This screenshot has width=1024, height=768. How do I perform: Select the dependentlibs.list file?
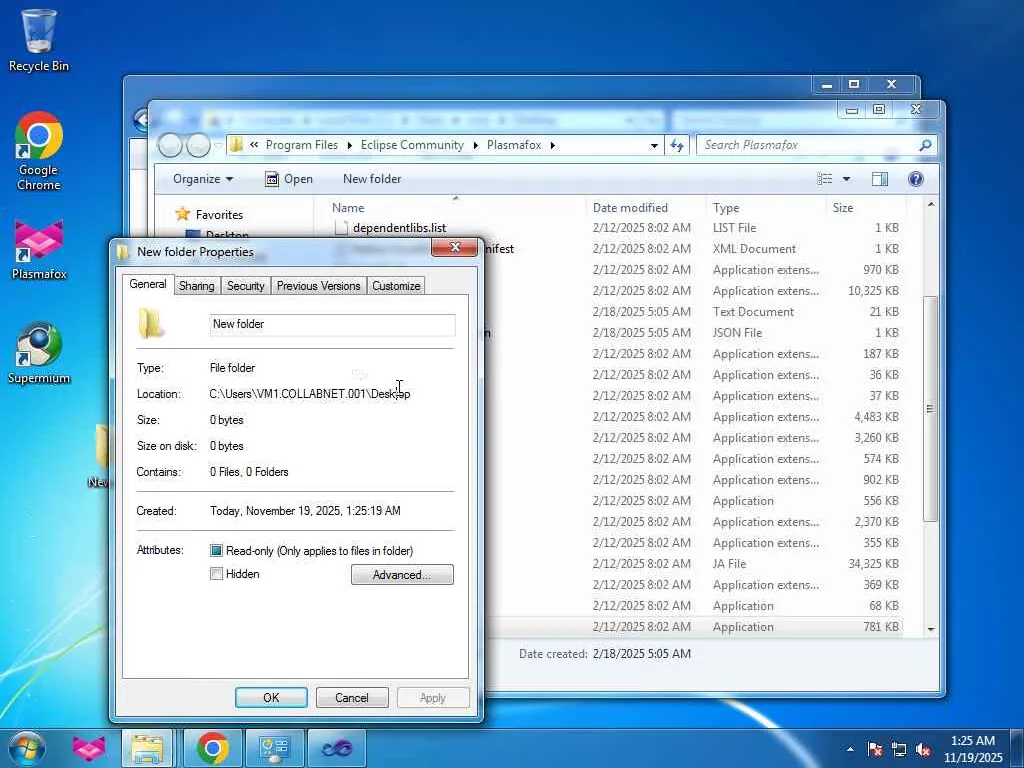click(x=399, y=228)
